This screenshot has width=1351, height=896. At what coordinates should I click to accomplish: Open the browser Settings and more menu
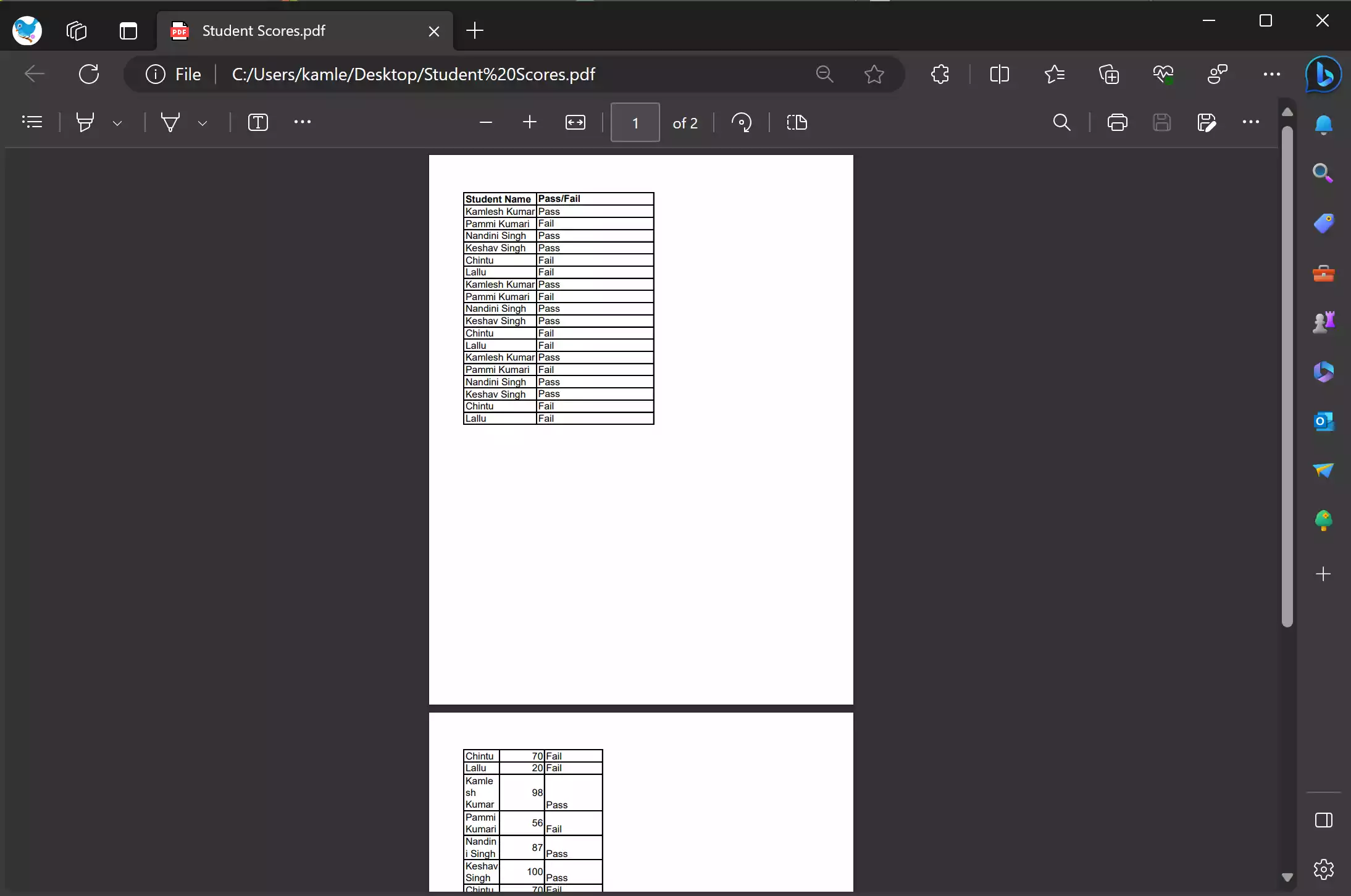click(x=1271, y=74)
